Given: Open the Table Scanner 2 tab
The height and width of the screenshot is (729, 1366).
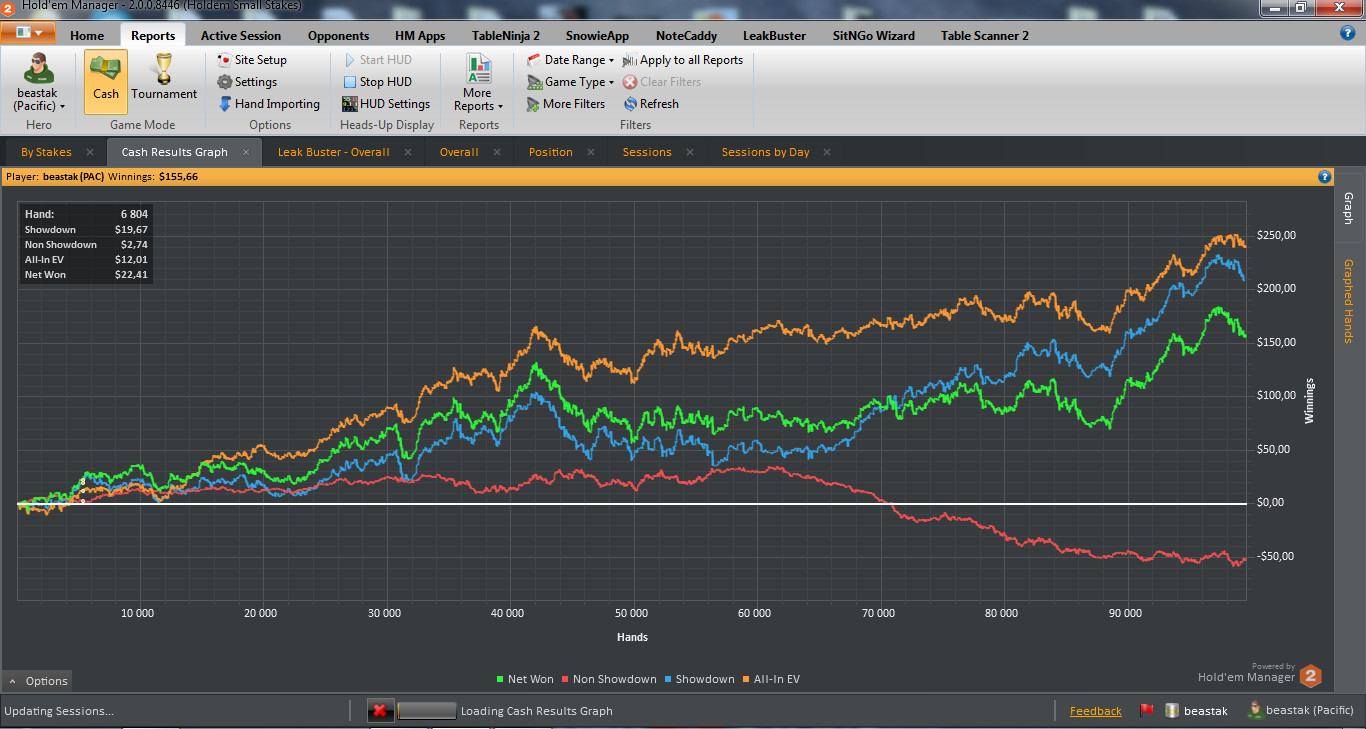Looking at the screenshot, I should click(x=985, y=35).
